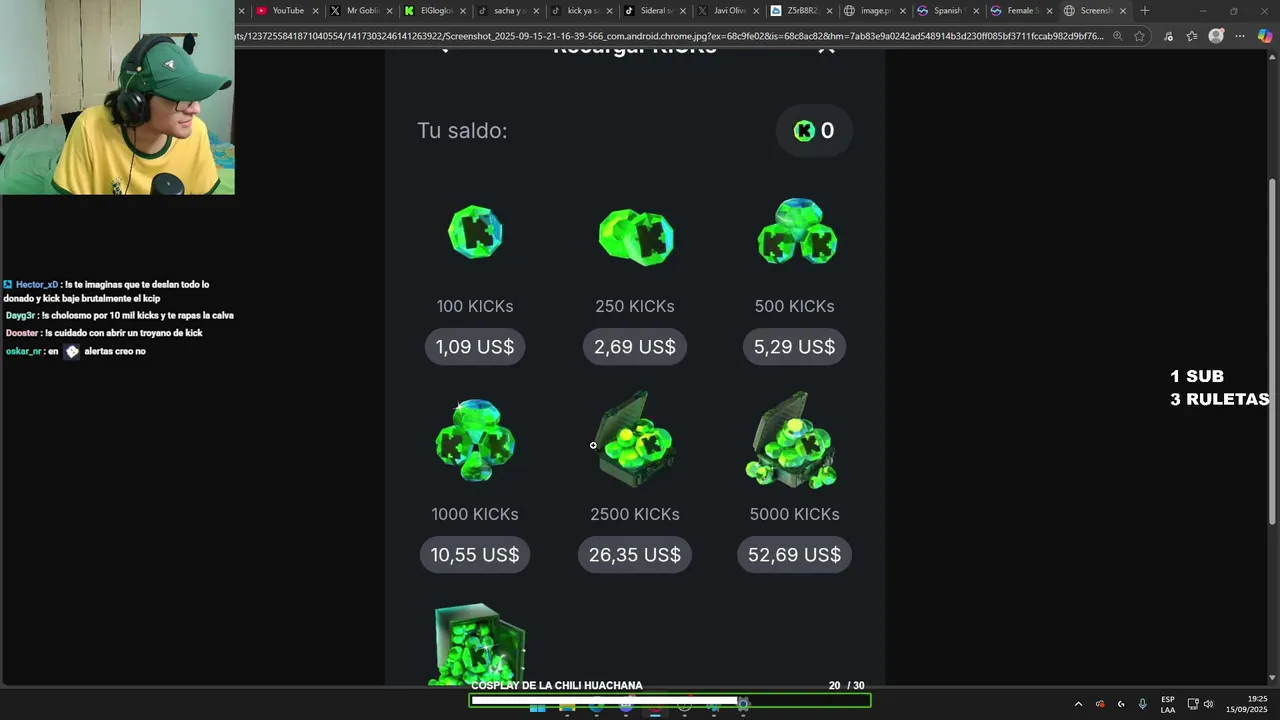Open the microphone tray icon
The width and height of the screenshot is (1280, 720).
(1142, 704)
